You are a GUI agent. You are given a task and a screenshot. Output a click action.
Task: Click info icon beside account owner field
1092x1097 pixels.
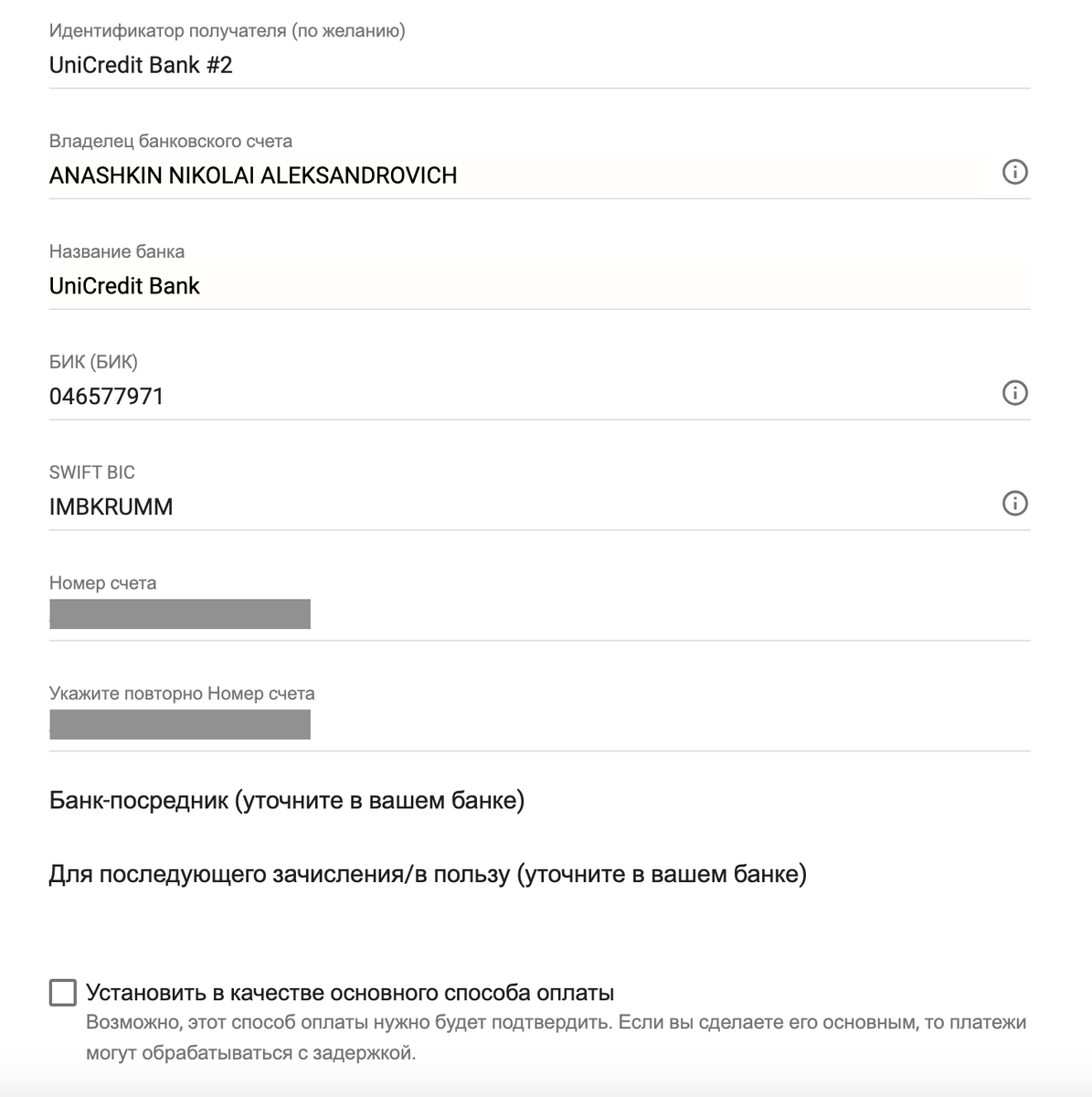pyautogui.click(x=1014, y=172)
